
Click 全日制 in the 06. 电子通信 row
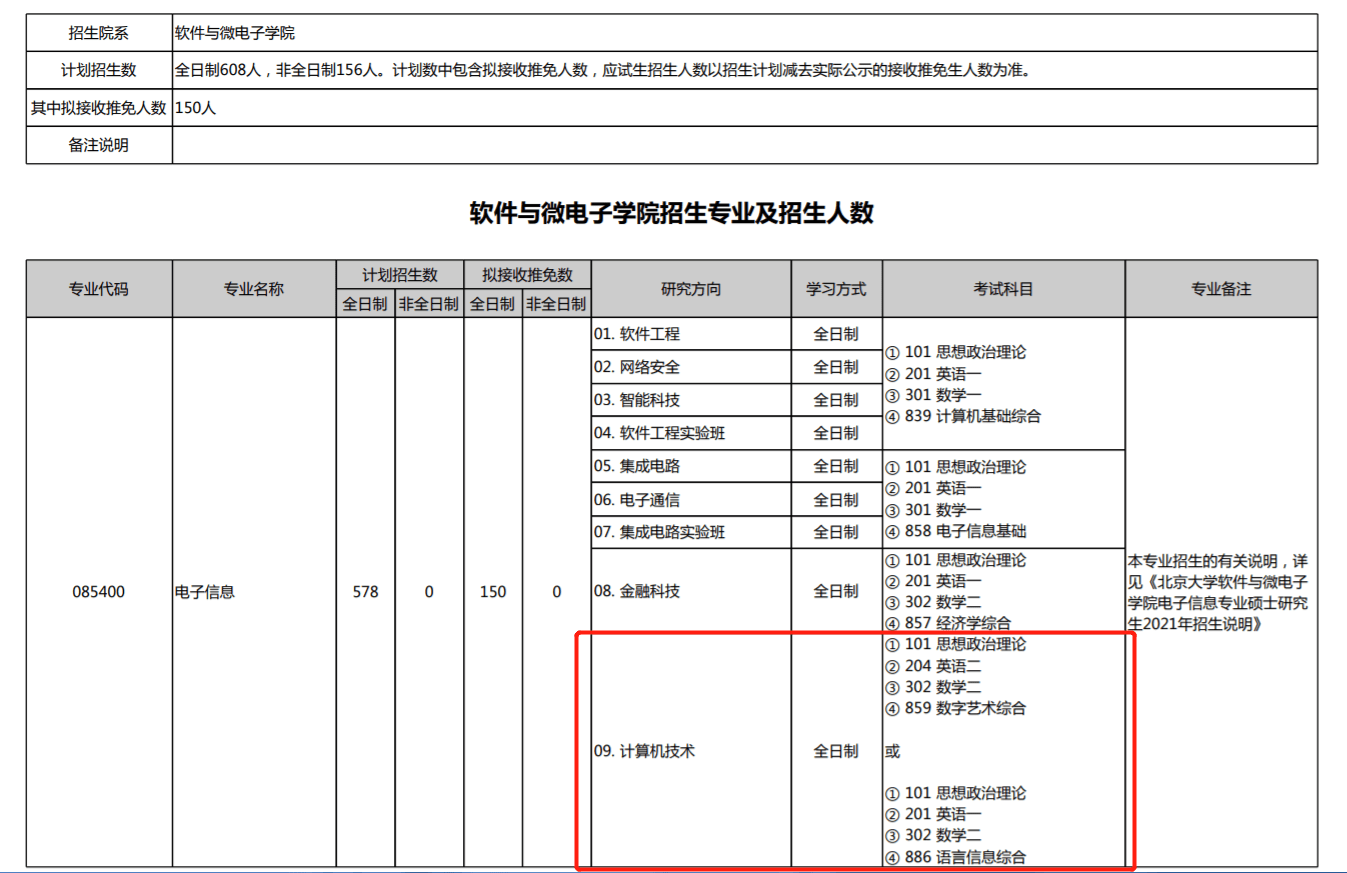[x=836, y=499]
